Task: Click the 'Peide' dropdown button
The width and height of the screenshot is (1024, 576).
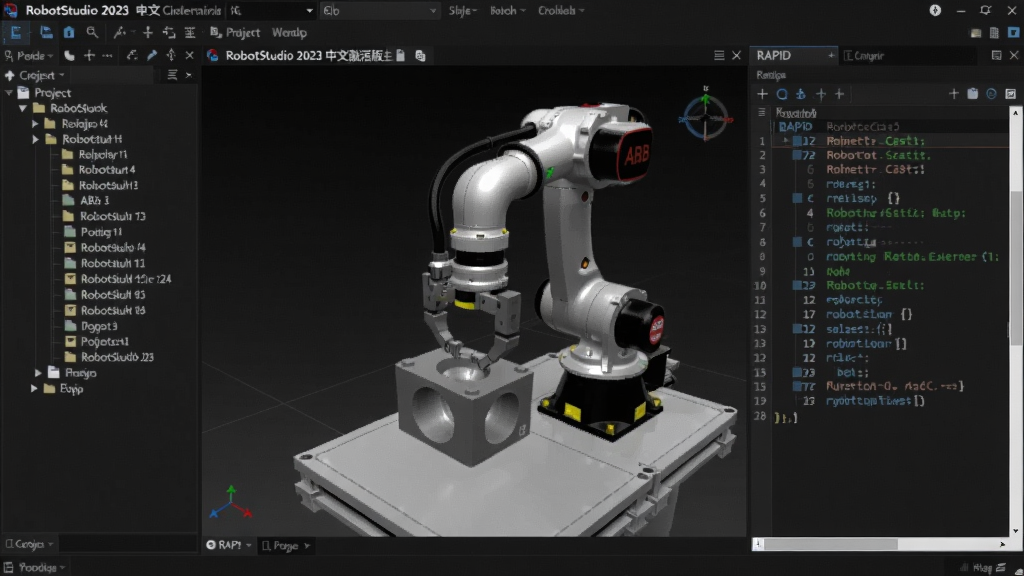Action: click(x=29, y=56)
